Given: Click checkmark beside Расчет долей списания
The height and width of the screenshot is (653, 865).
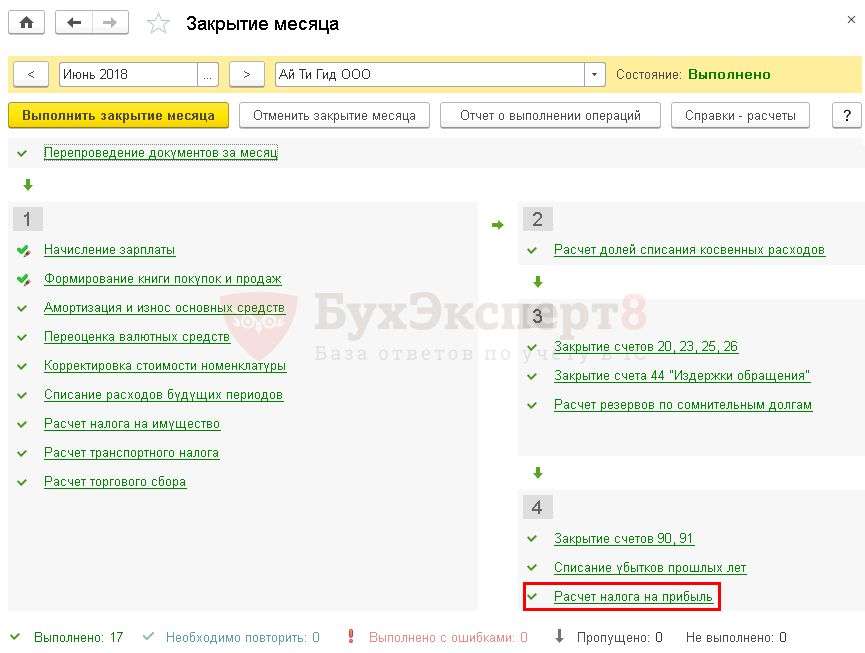Looking at the screenshot, I should coord(532,250).
